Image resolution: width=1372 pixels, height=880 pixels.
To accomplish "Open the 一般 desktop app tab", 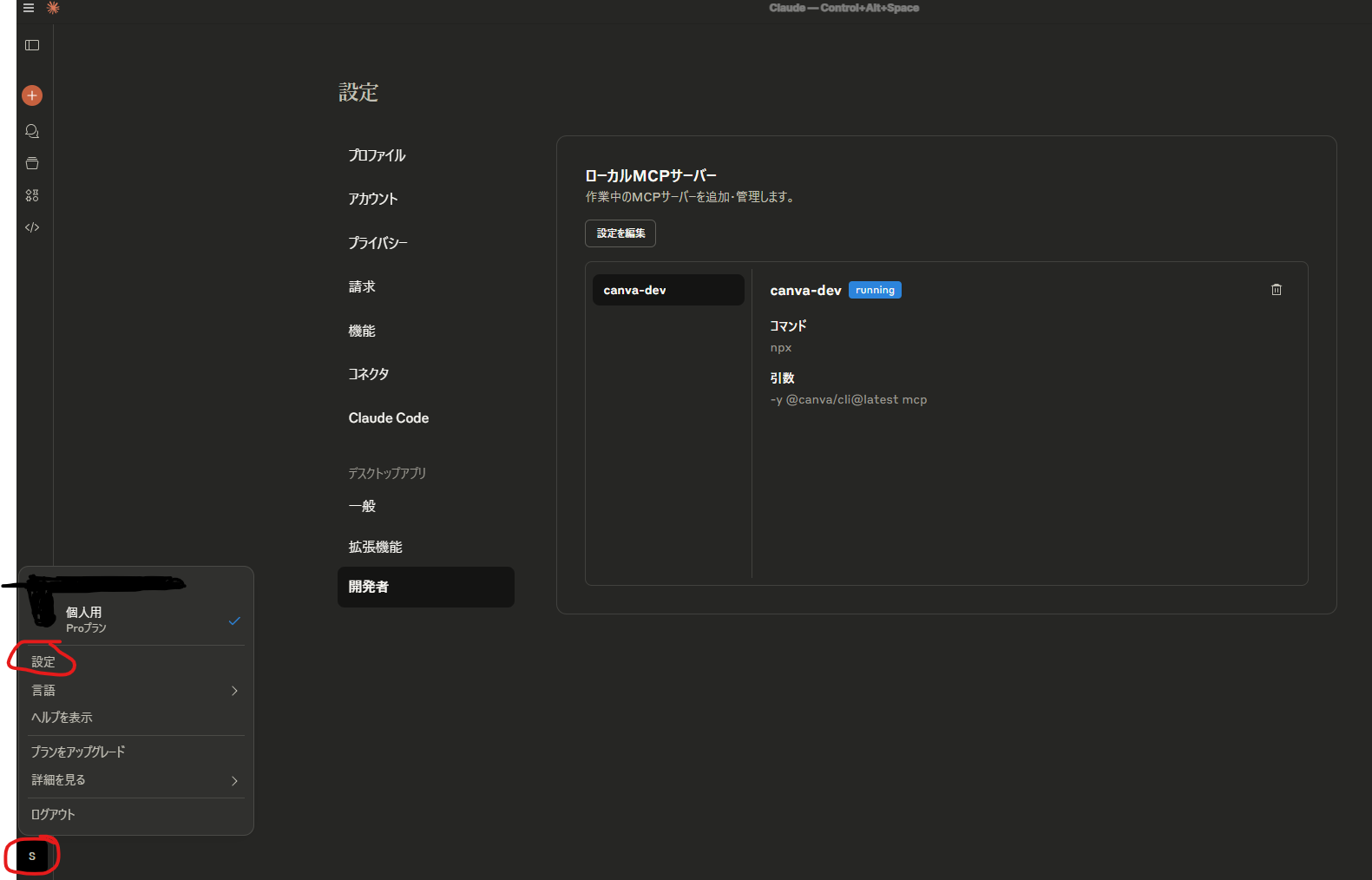I will [x=425, y=506].
